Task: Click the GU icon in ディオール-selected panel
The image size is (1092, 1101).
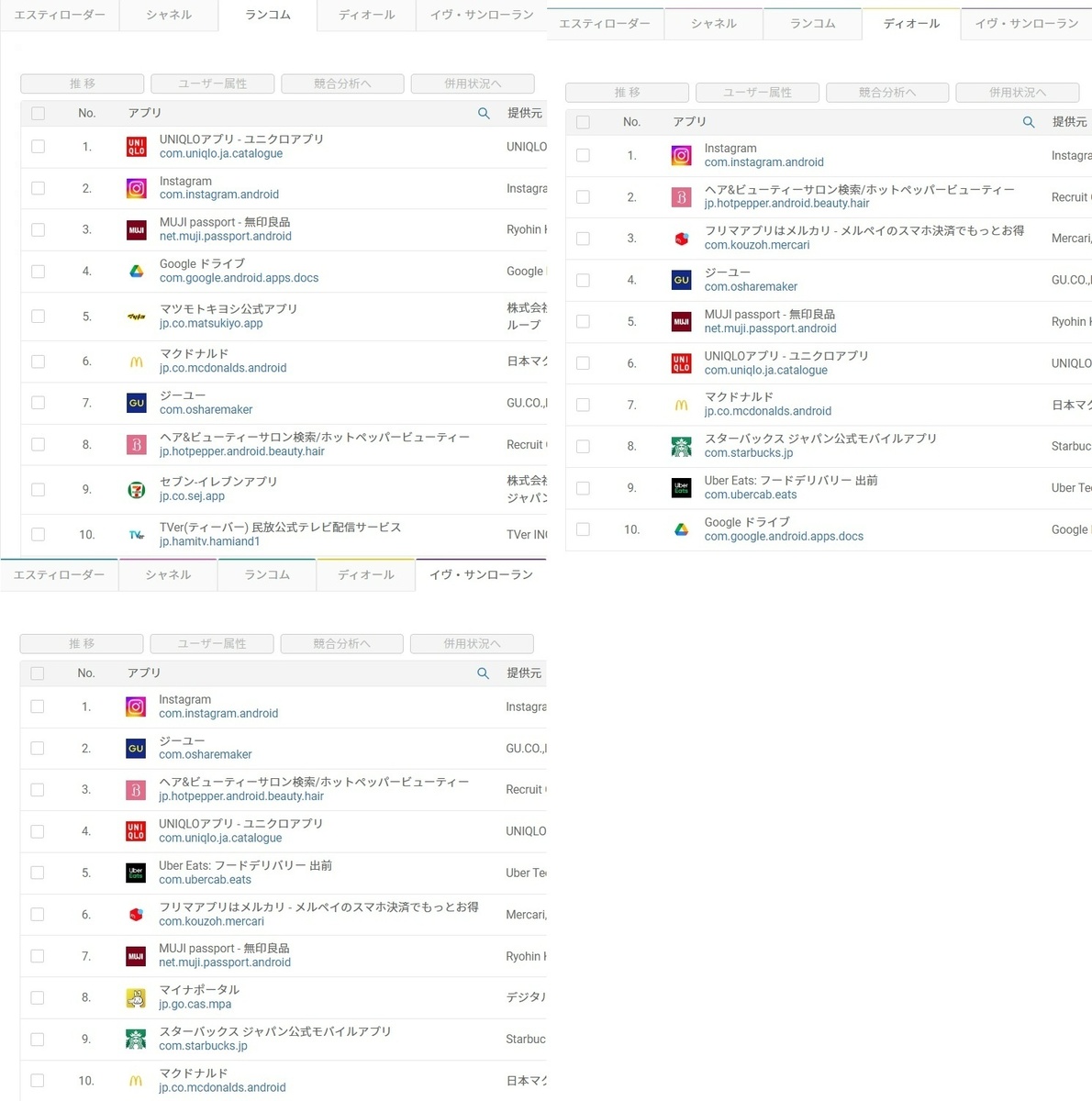Action: (x=681, y=280)
